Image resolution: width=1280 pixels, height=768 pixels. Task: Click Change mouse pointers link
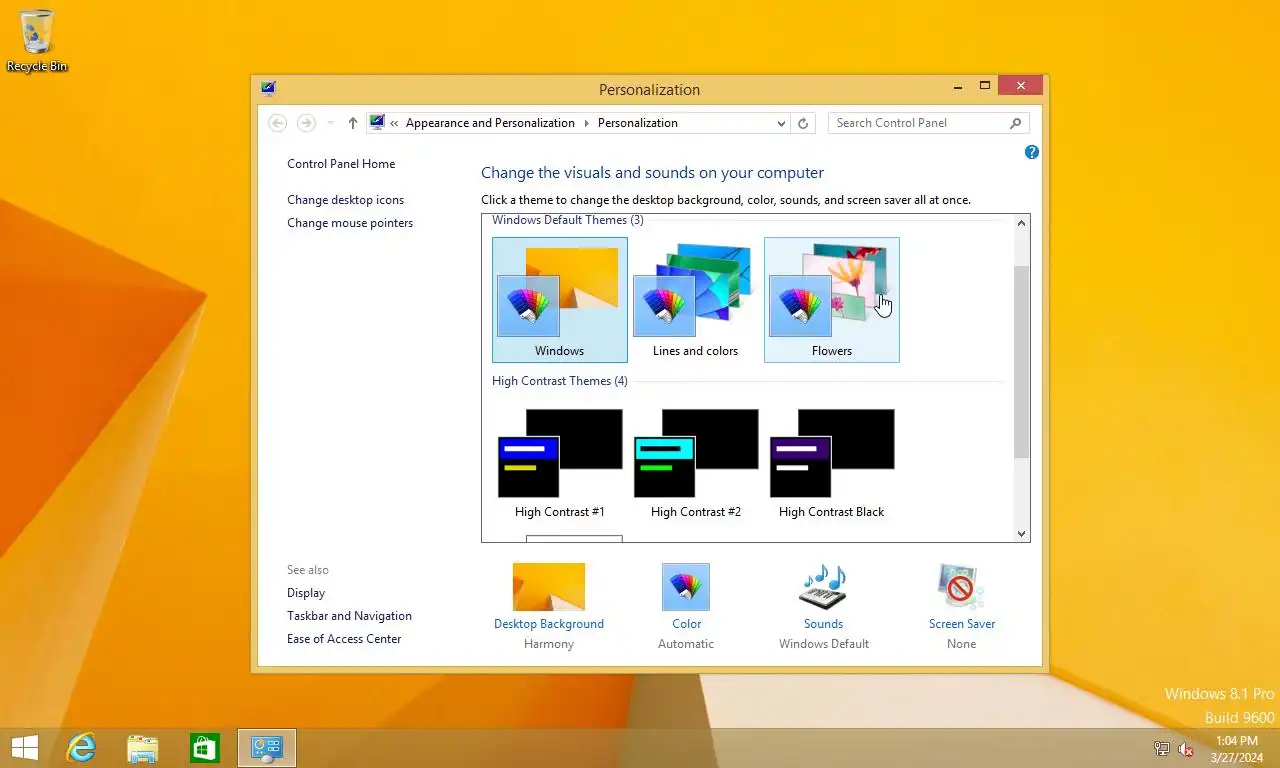tap(350, 223)
